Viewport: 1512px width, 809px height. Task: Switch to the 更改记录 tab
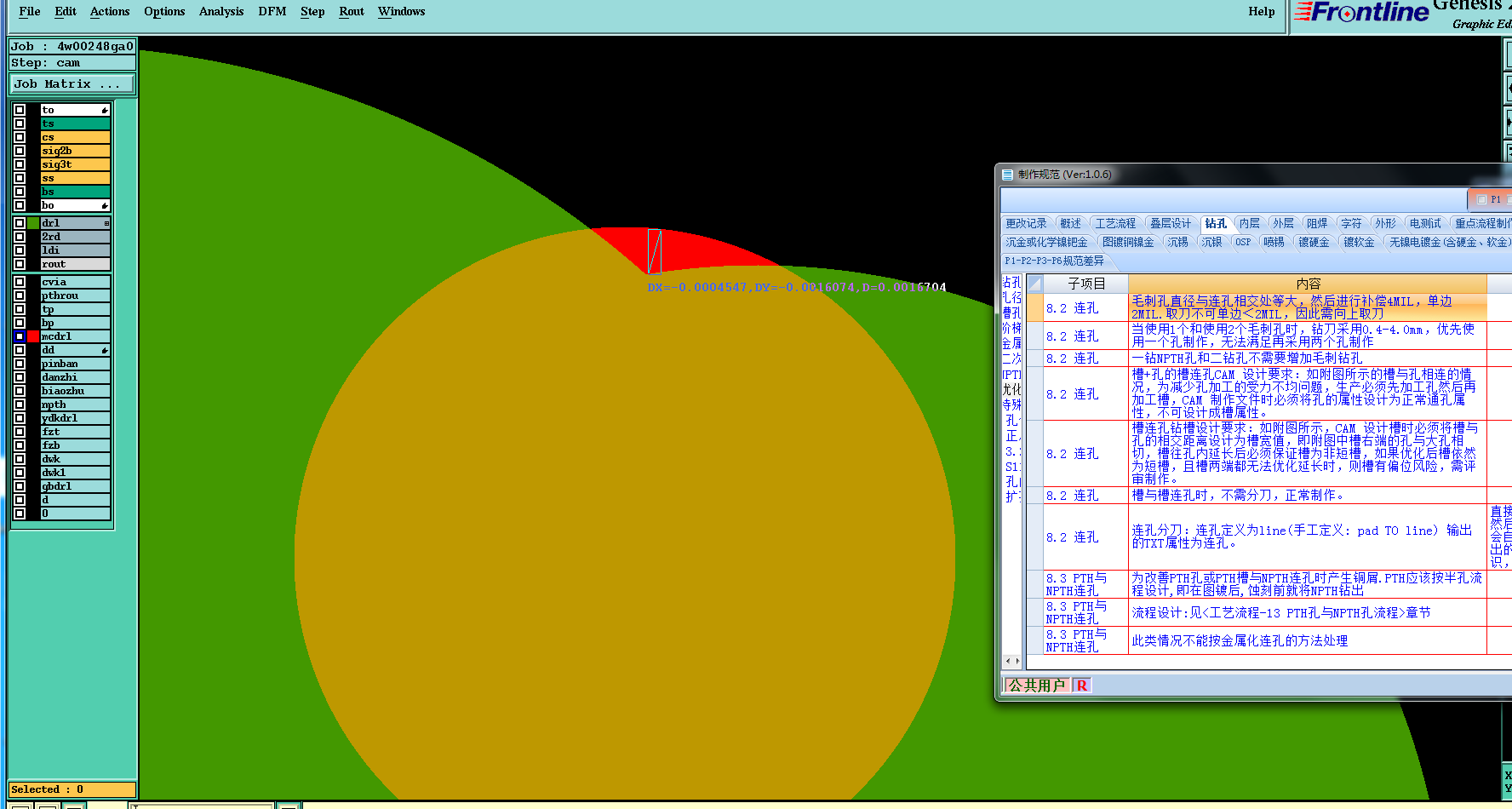click(x=1026, y=223)
